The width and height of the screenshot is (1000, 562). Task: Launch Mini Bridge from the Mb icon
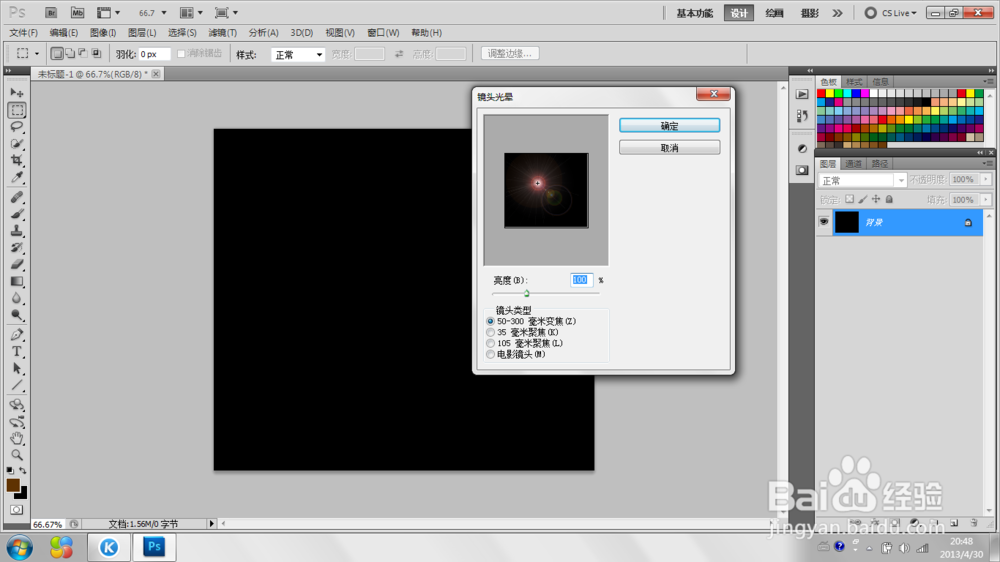(x=77, y=13)
